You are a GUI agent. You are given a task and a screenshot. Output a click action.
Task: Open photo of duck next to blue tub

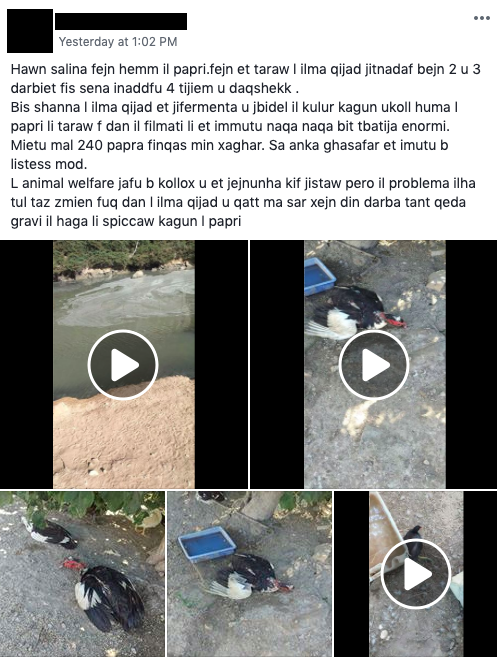[249, 574]
